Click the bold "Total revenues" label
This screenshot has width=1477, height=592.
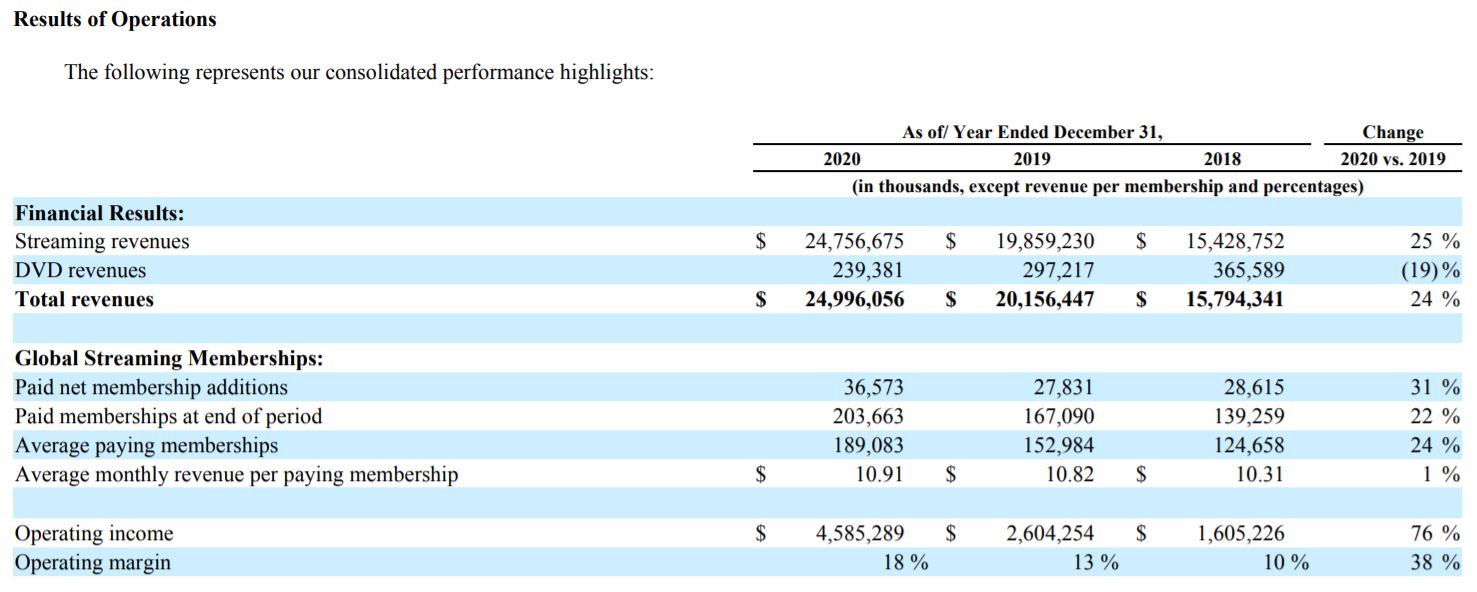click(x=84, y=299)
